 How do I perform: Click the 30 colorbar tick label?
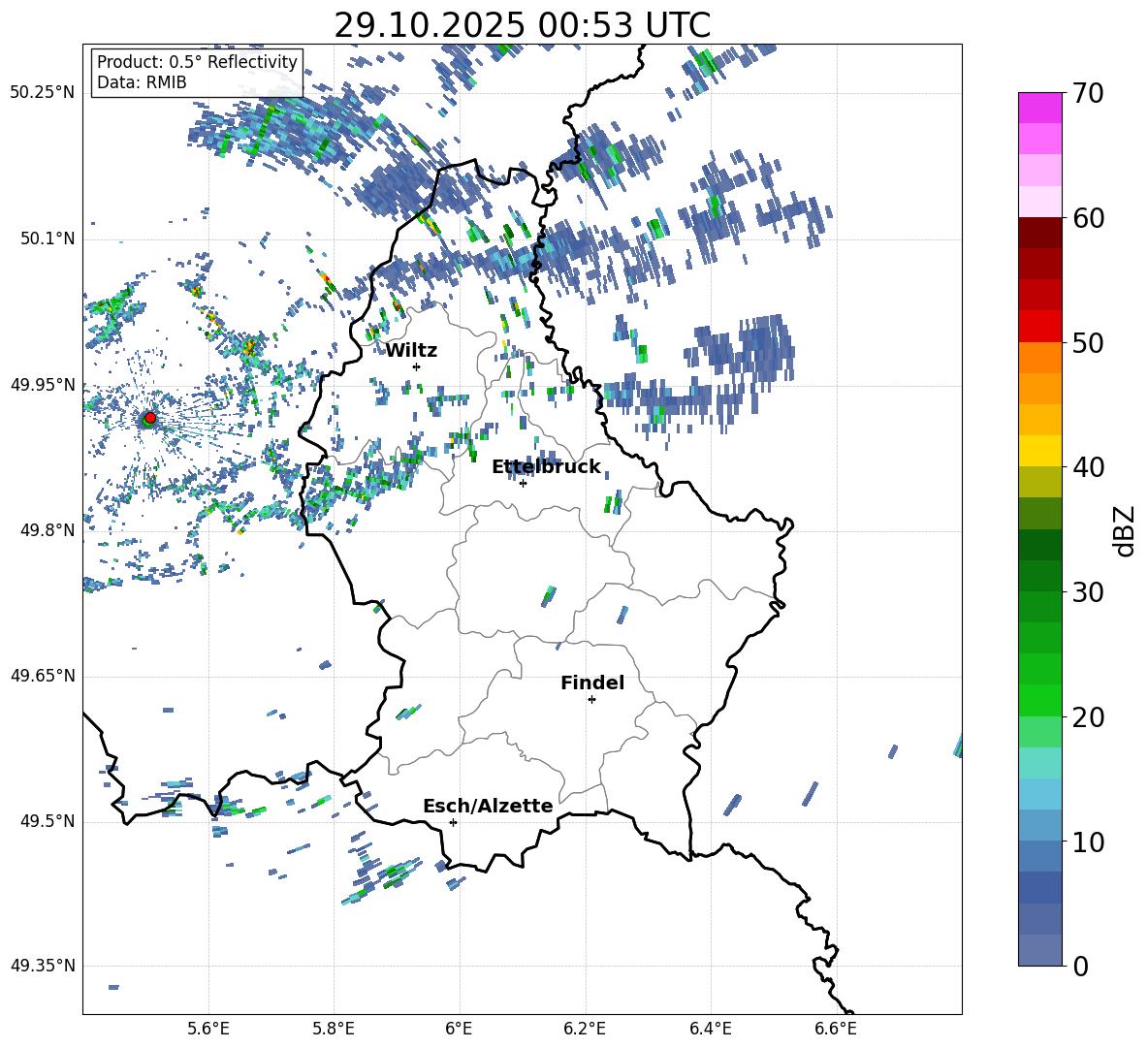1088,592
